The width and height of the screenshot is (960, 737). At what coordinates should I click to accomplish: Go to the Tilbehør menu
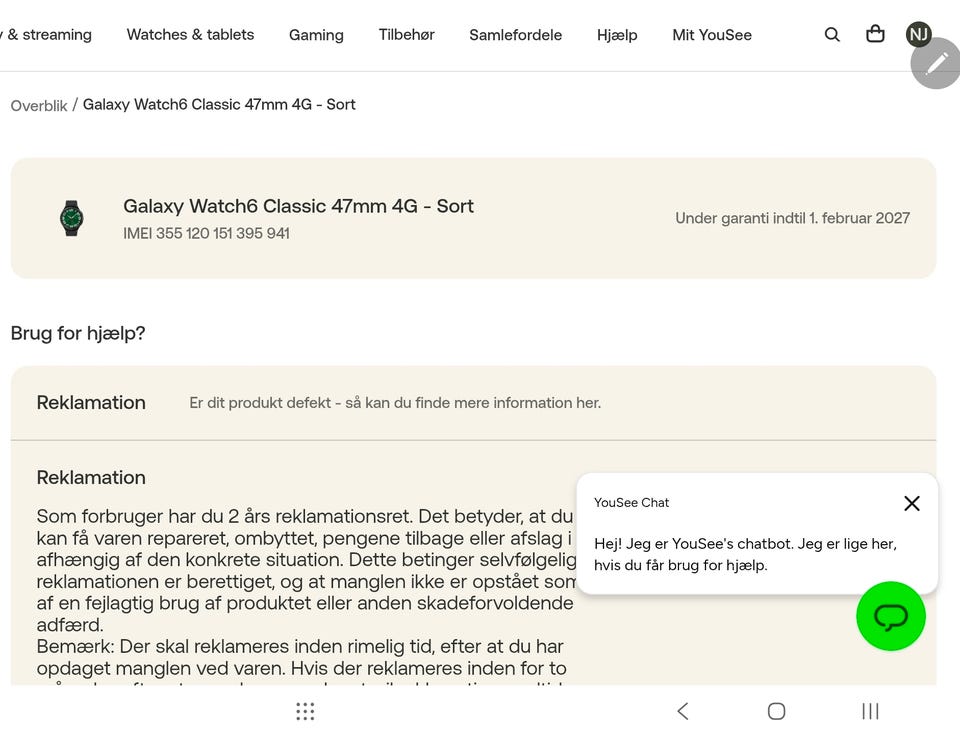[406, 35]
